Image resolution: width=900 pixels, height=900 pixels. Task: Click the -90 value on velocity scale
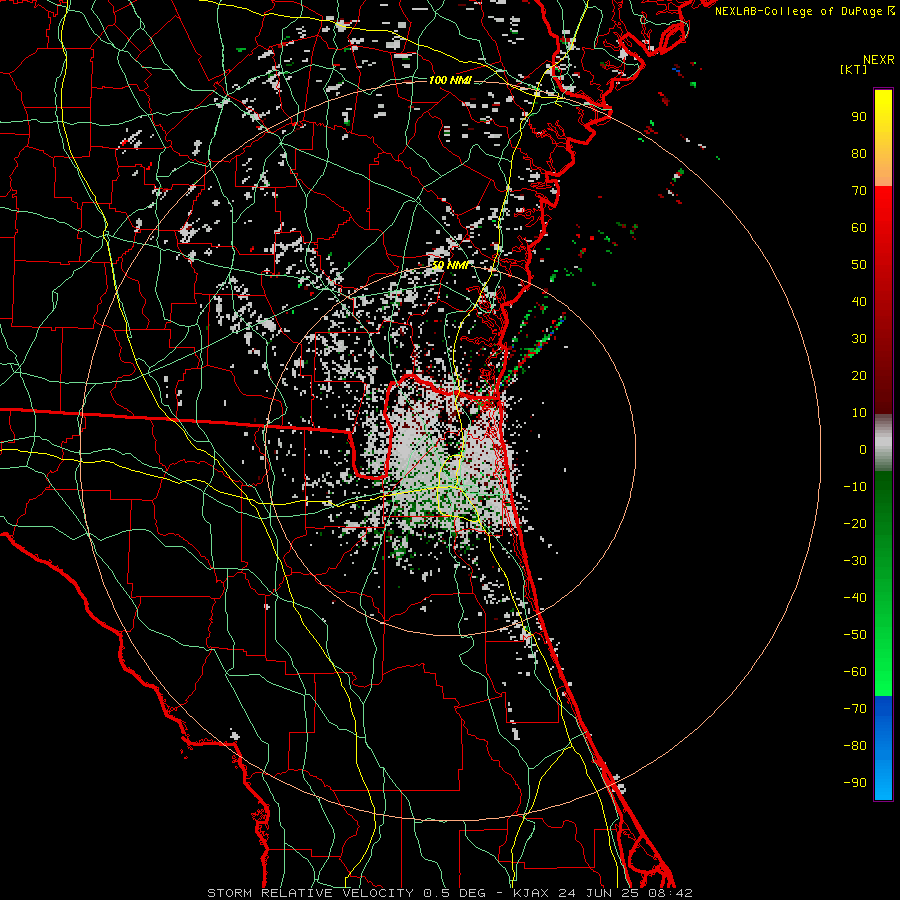pos(855,783)
